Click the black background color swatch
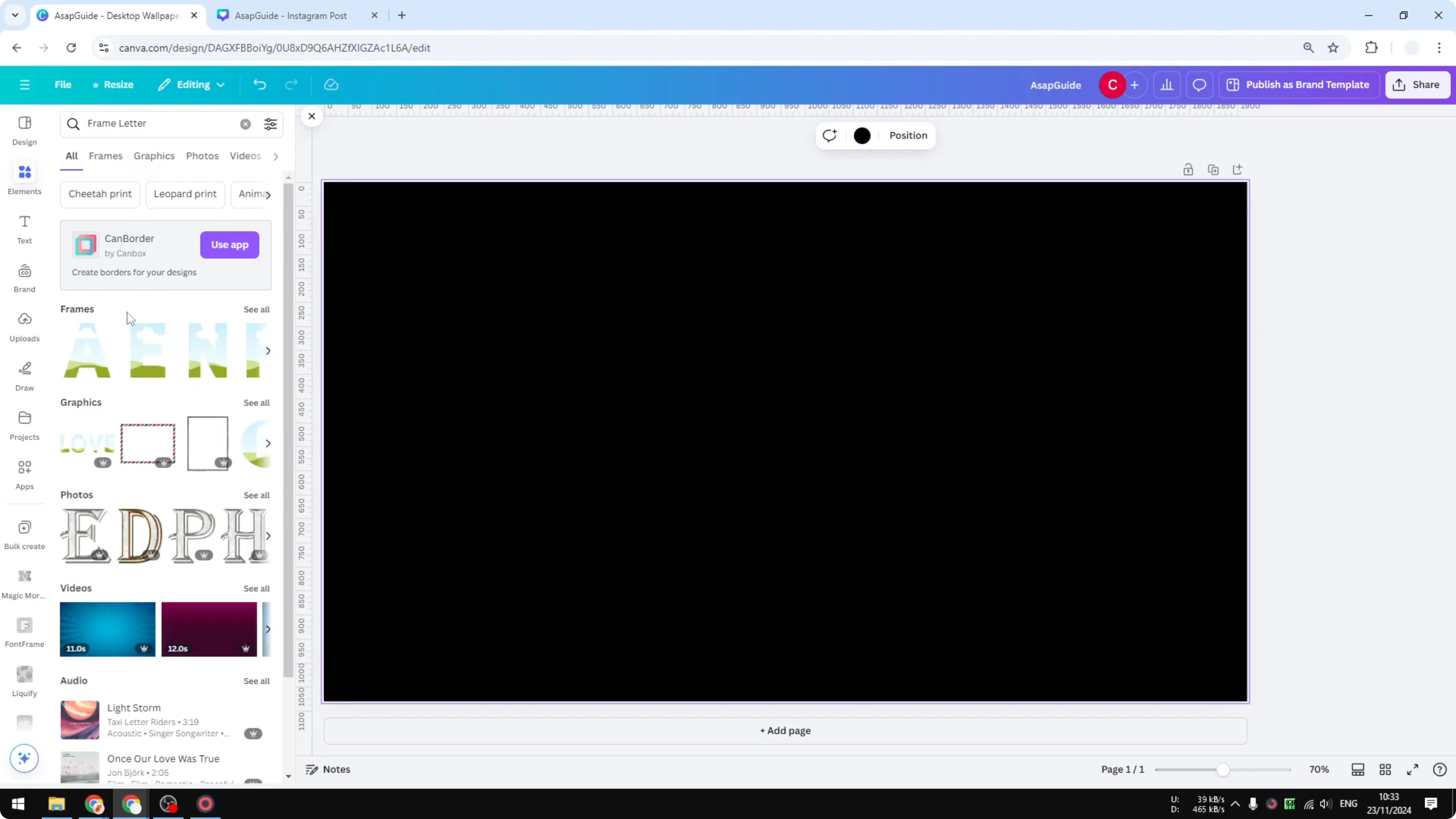This screenshot has height=819, width=1456. (x=861, y=136)
